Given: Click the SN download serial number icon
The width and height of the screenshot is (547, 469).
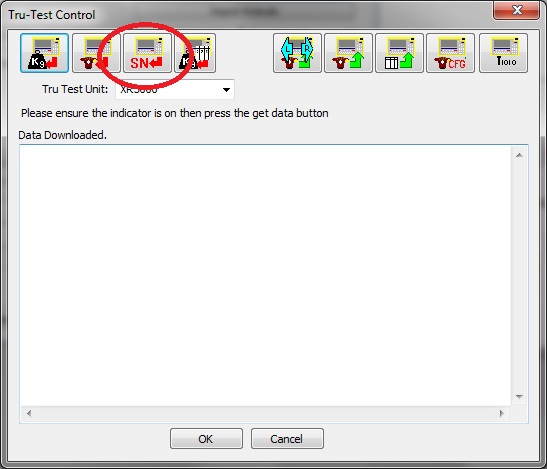Looking at the screenshot, I should 147,53.
